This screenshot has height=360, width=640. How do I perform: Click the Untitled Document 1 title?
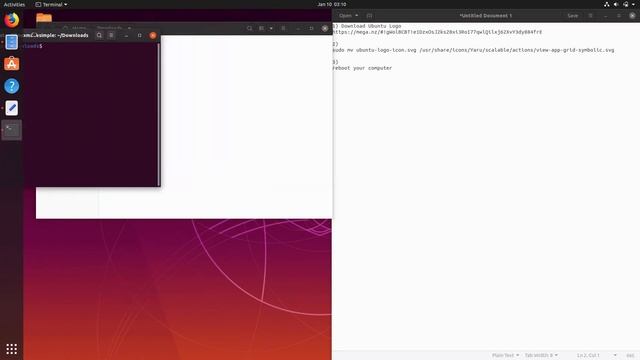click(485, 16)
